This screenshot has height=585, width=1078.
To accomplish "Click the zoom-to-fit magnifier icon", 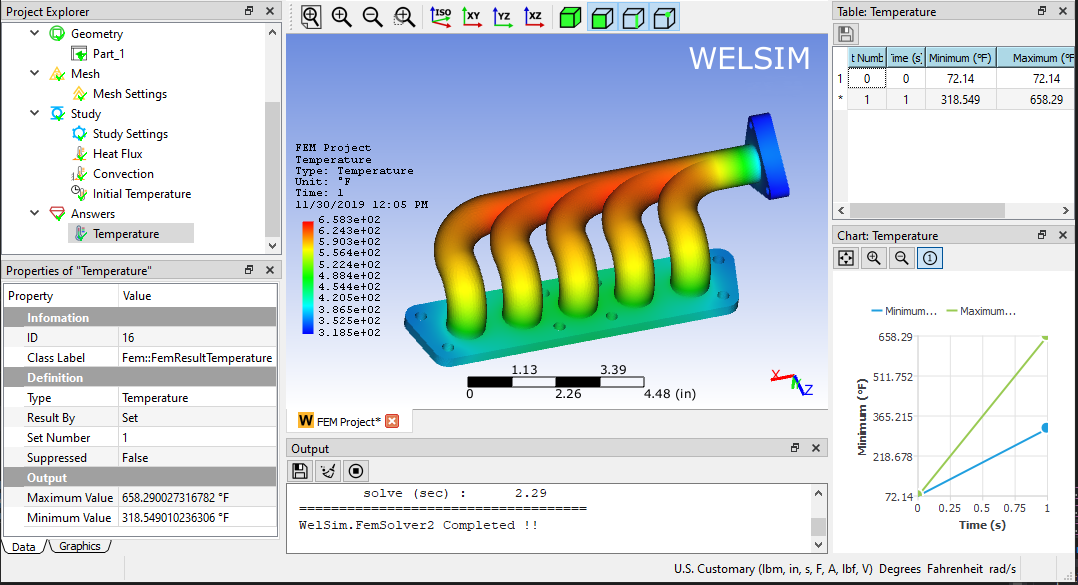I will [311, 17].
